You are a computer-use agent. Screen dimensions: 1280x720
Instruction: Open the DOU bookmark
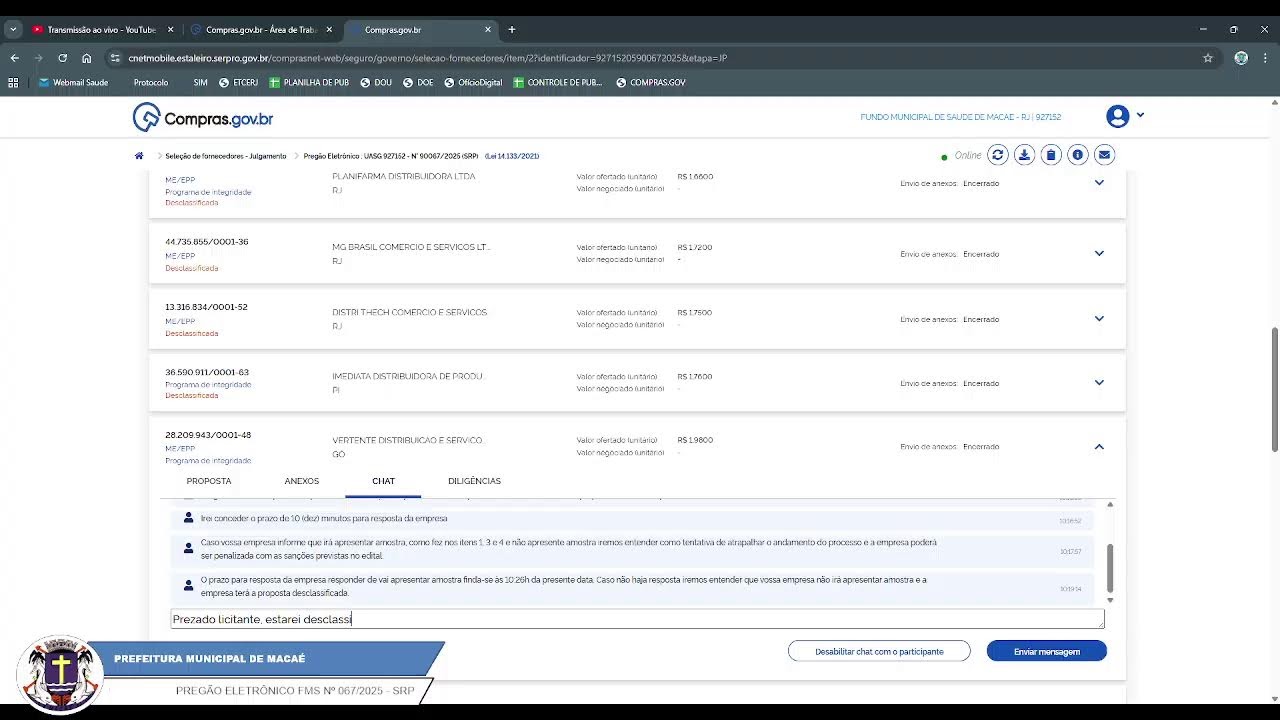pos(376,83)
